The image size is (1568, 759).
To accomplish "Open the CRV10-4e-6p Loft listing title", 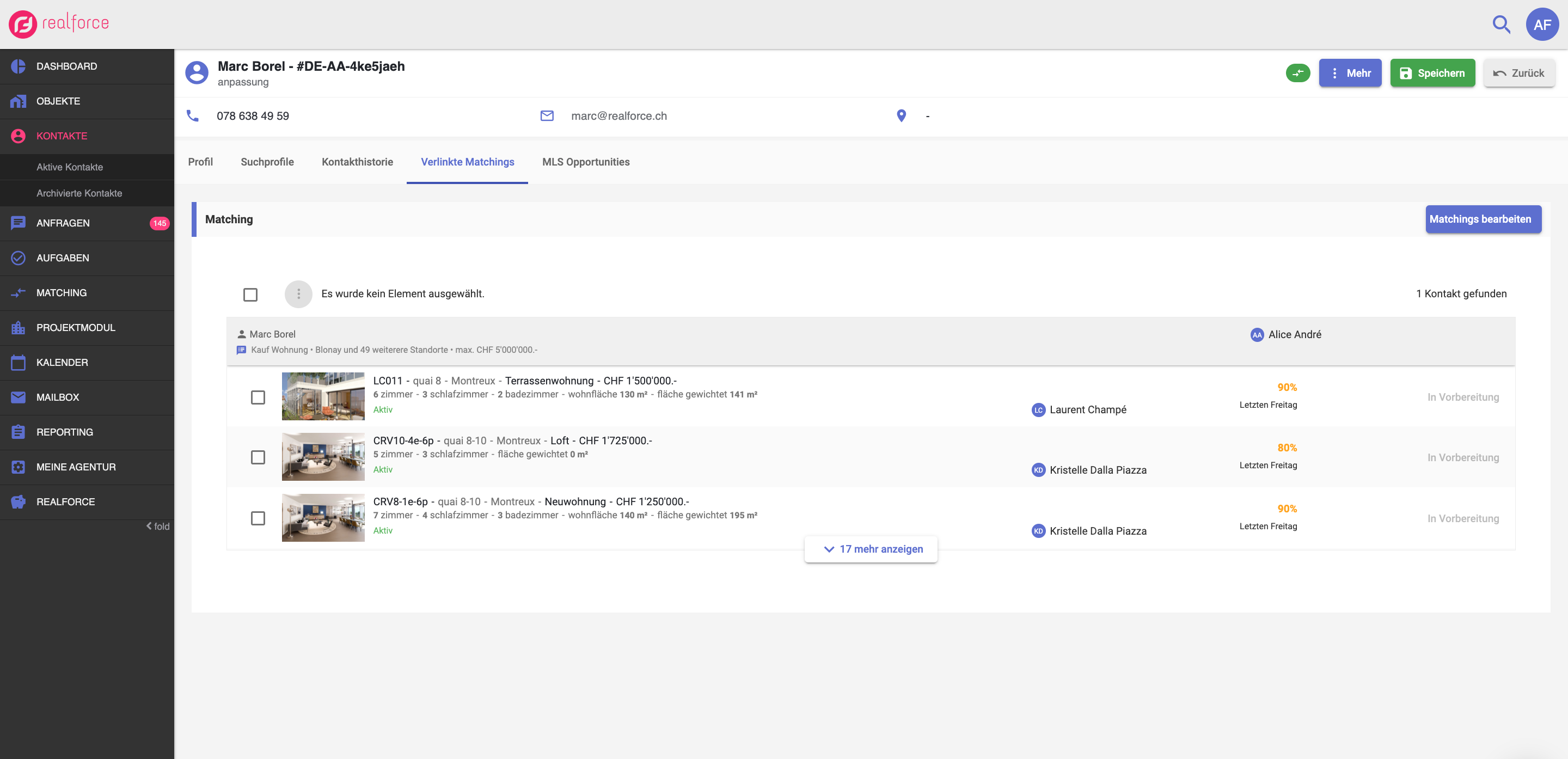I will 512,440.
